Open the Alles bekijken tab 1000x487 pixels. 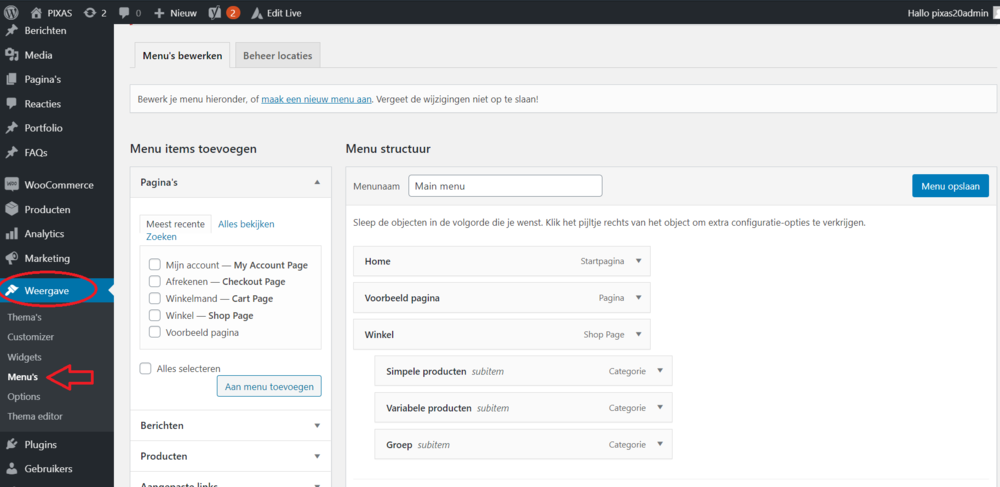point(246,224)
